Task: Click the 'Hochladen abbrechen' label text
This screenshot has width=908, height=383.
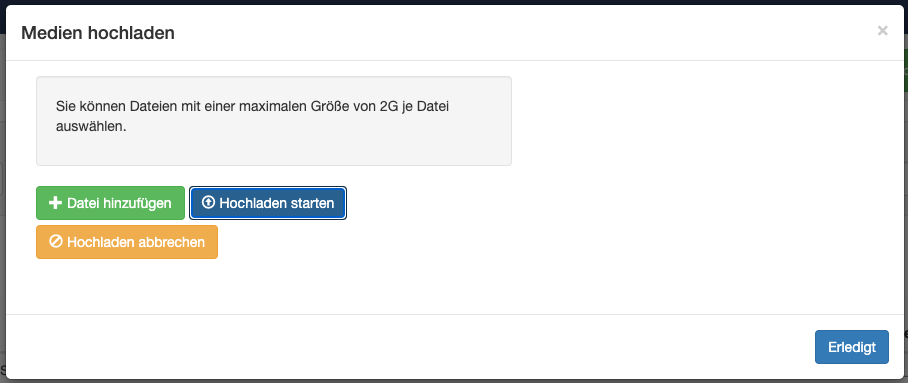Action: [x=136, y=242]
